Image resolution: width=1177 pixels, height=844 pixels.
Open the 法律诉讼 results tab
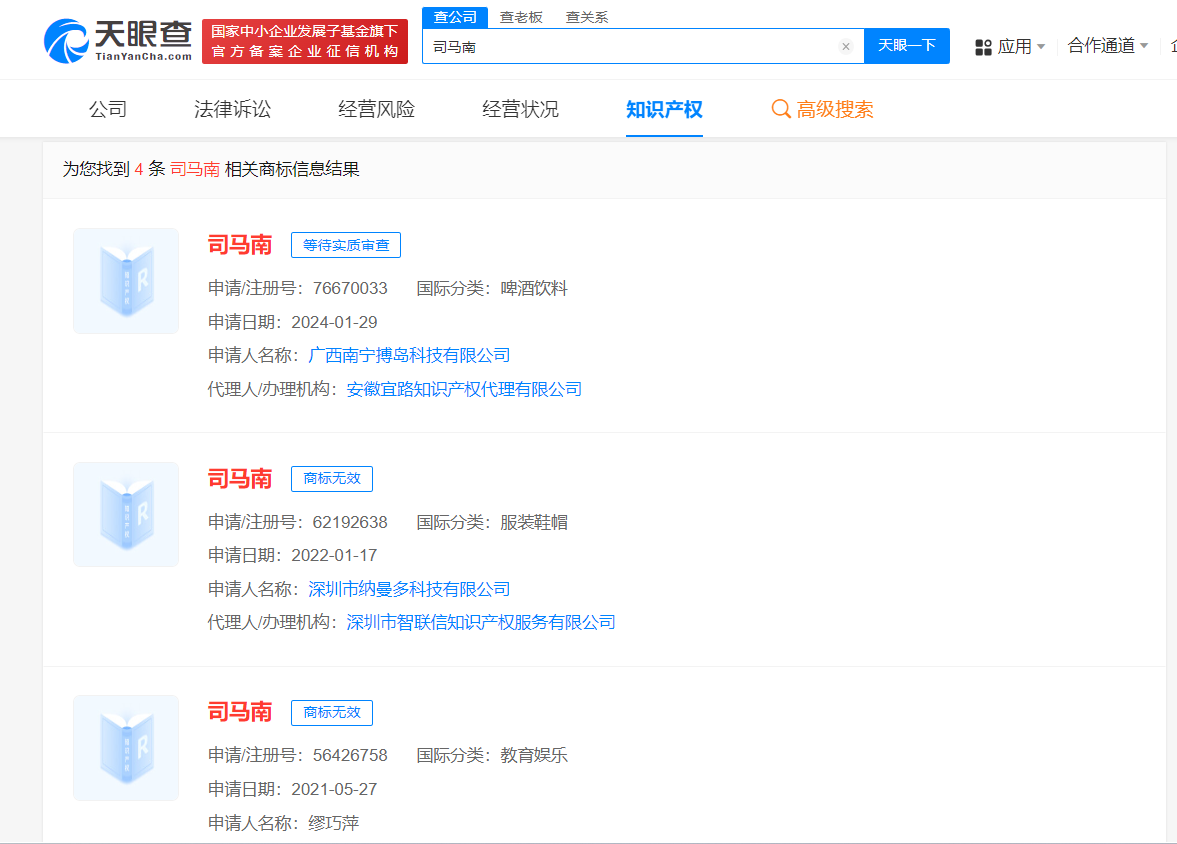pos(233,110)
